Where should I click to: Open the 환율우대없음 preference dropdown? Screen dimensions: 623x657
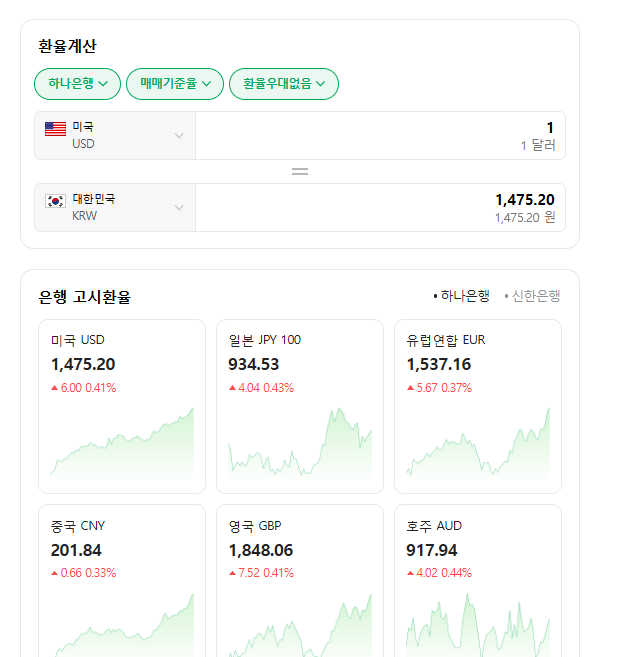click(284, 84)
